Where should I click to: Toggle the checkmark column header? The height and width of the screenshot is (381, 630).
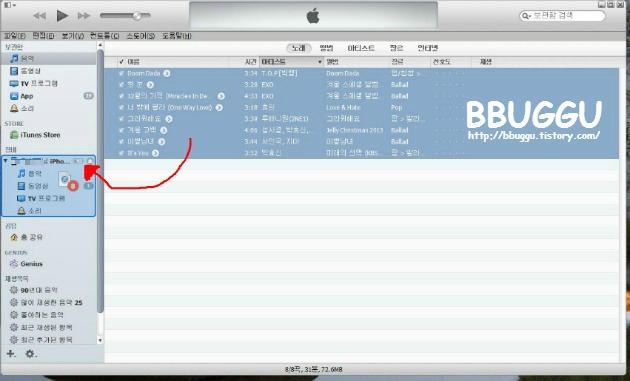(x=121, y=62)
